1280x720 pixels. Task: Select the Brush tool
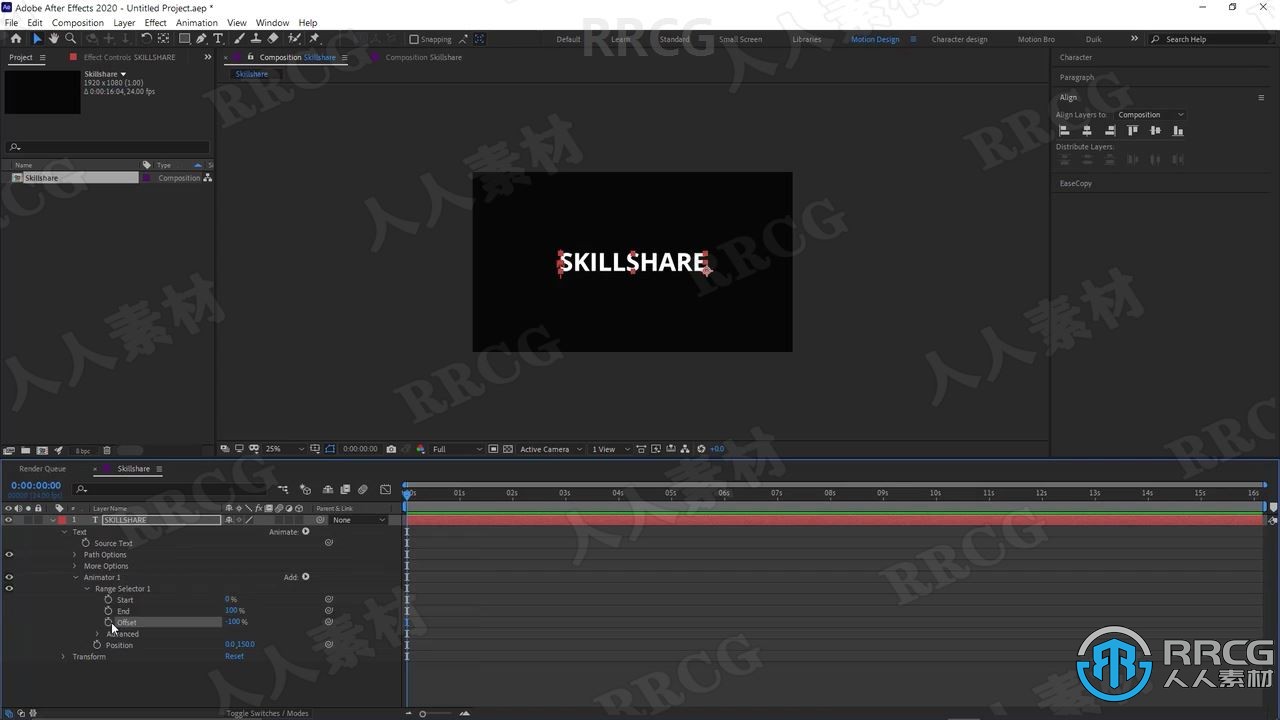[x=240, y=39]
